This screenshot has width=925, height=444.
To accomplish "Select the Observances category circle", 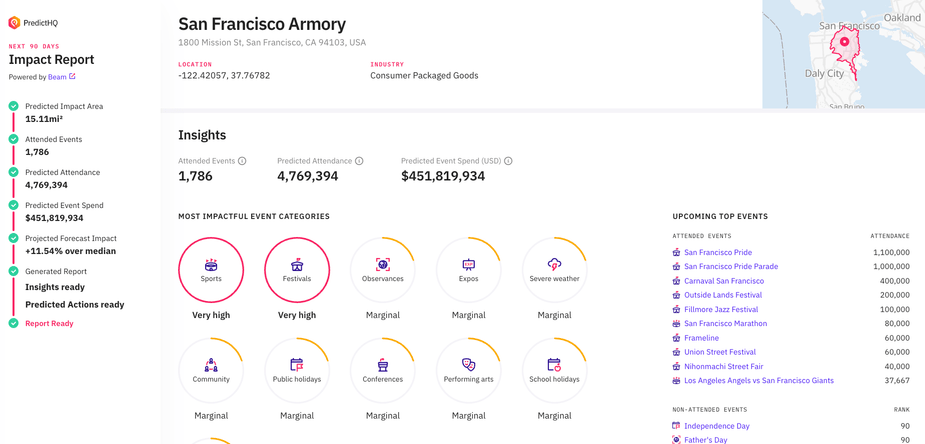I will [383, 270].
